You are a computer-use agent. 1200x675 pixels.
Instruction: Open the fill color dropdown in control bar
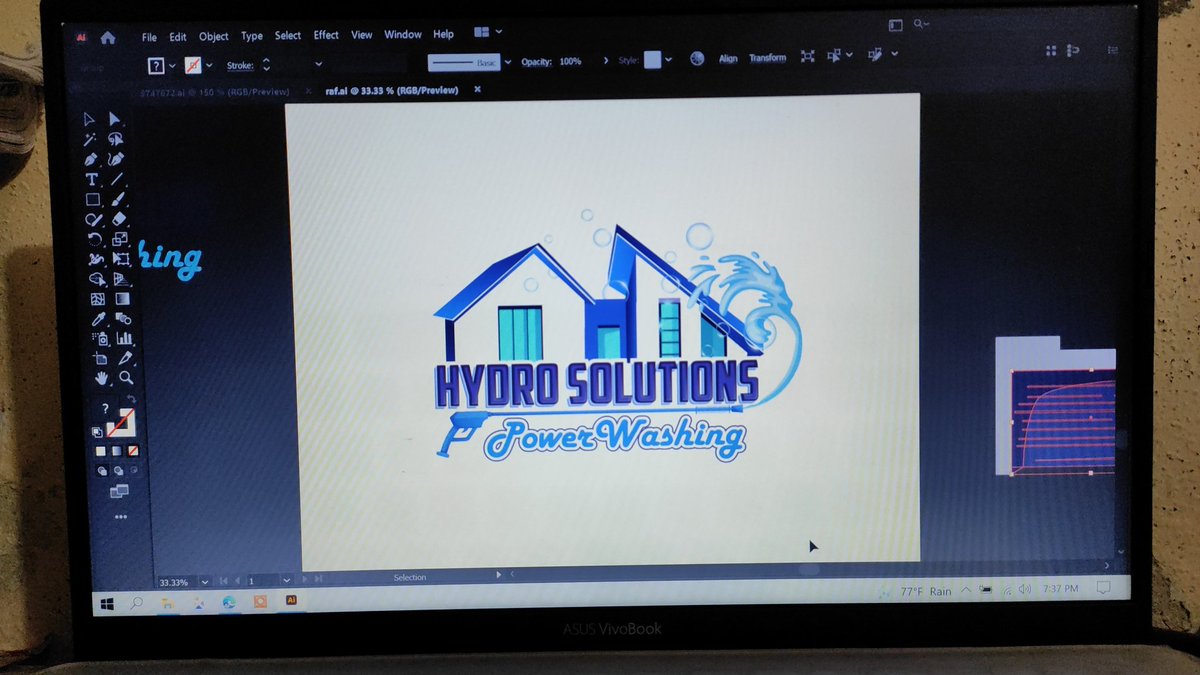click(x=172, y=65)
